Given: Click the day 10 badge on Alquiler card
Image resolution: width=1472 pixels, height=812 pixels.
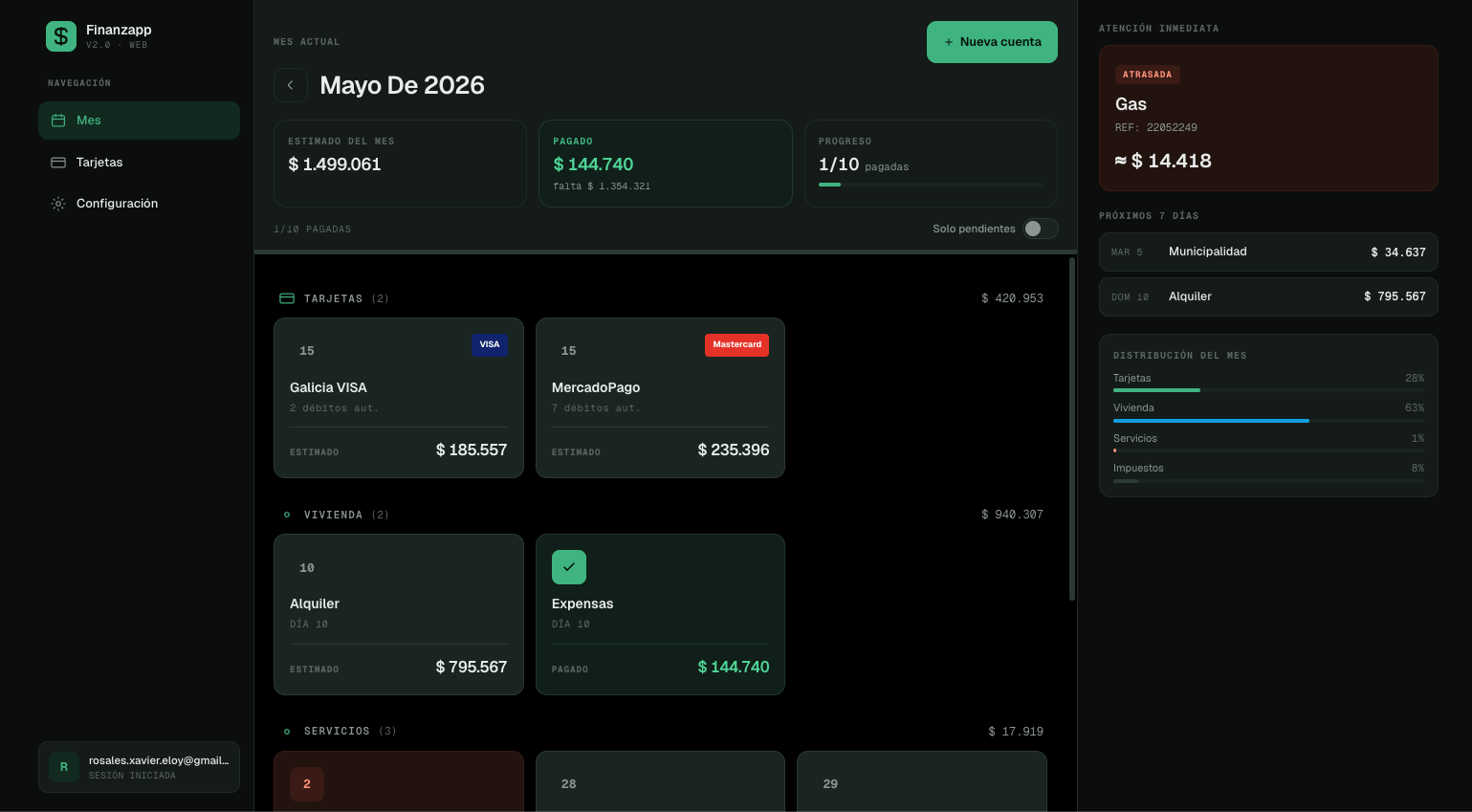Looking at the screenshot, I should click(x=307, y=568).
